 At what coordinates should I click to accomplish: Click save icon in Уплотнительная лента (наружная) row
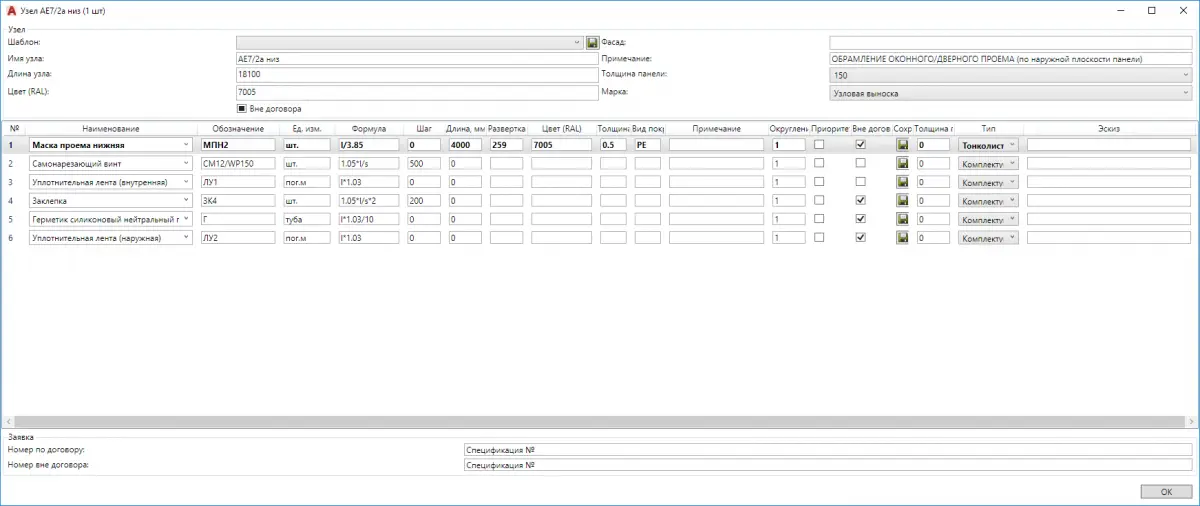coord(903,238)
